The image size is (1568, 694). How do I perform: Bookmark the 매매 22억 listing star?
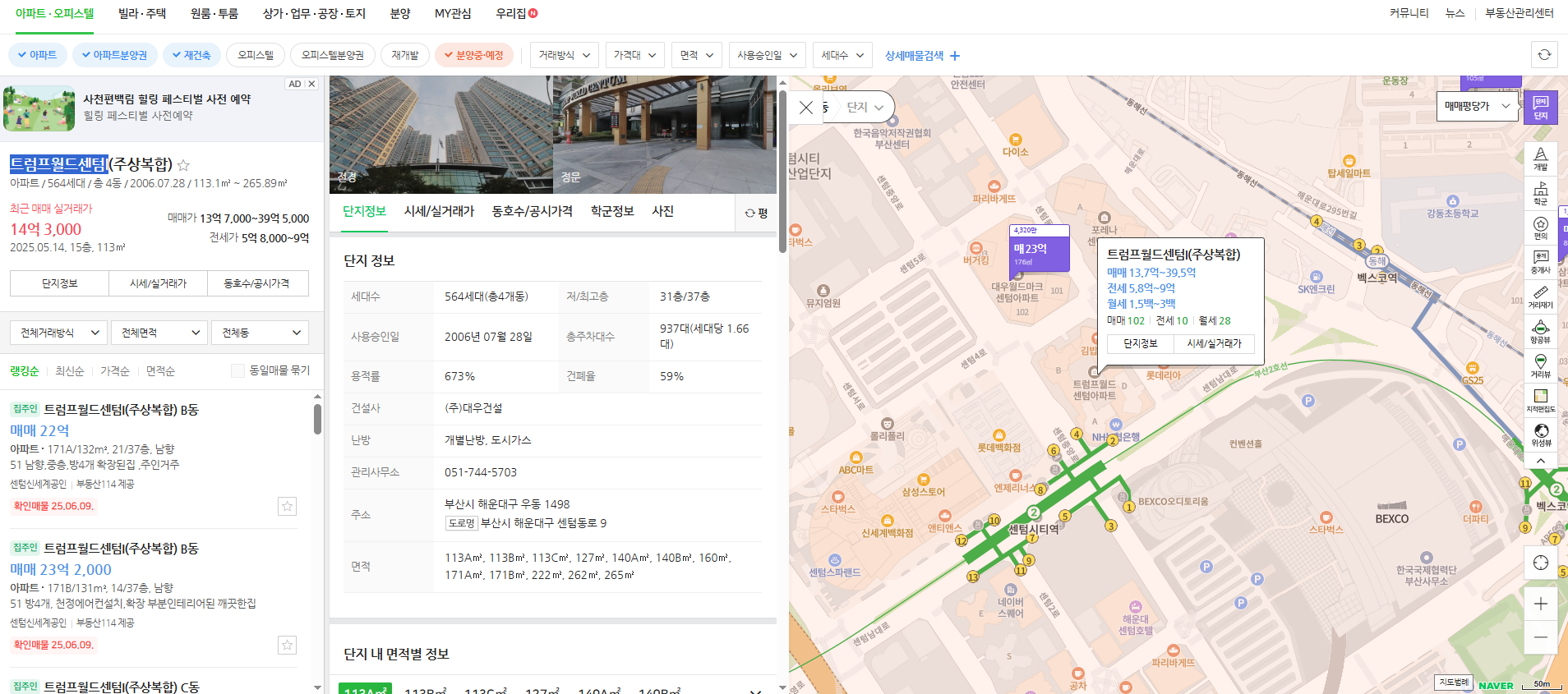[x=287, y=506]
